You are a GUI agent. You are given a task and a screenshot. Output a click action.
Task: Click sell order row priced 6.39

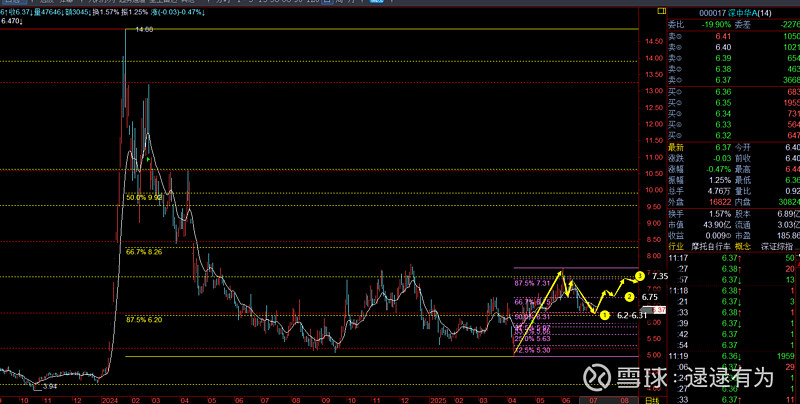point(734,58)
